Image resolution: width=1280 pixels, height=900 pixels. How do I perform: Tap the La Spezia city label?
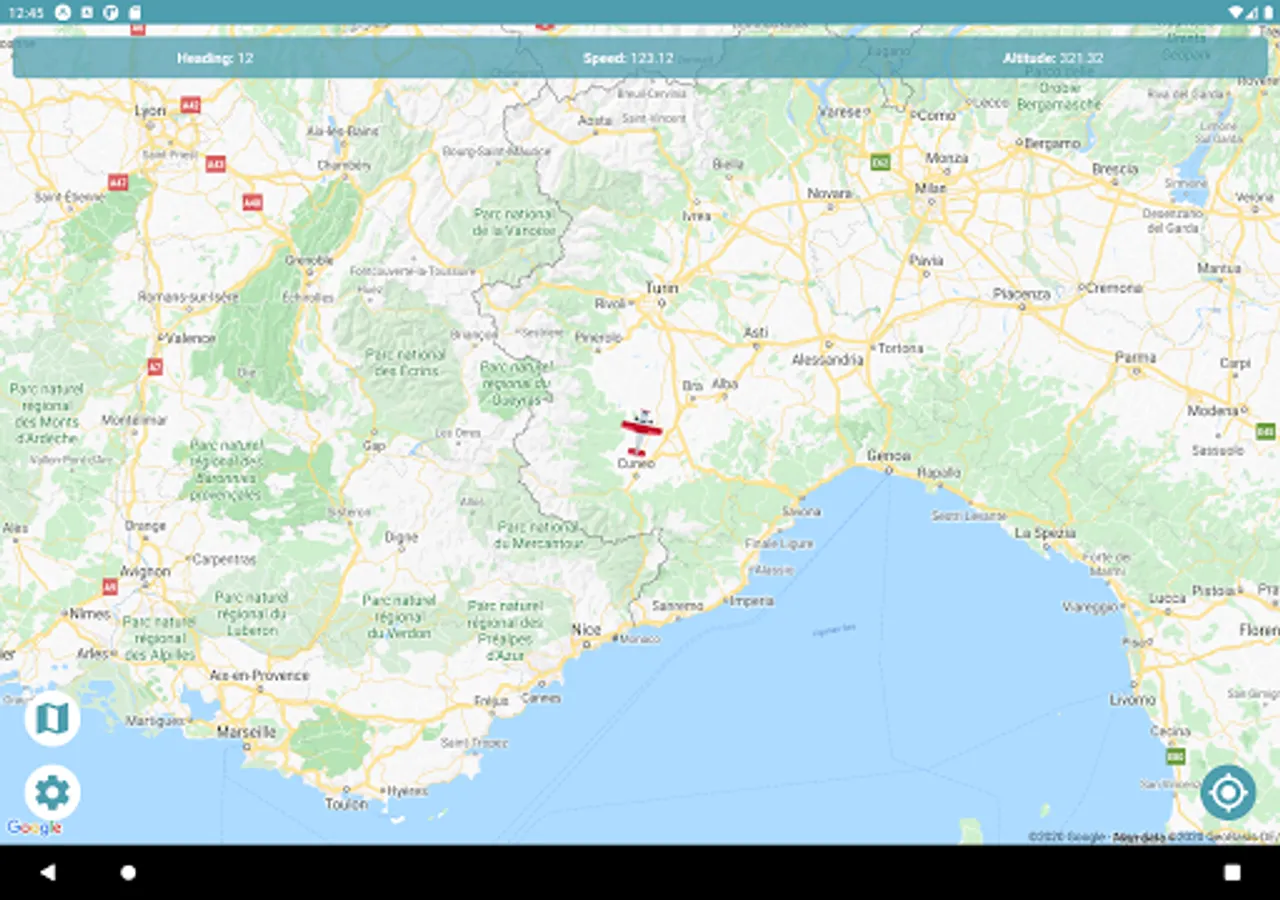1045,534
